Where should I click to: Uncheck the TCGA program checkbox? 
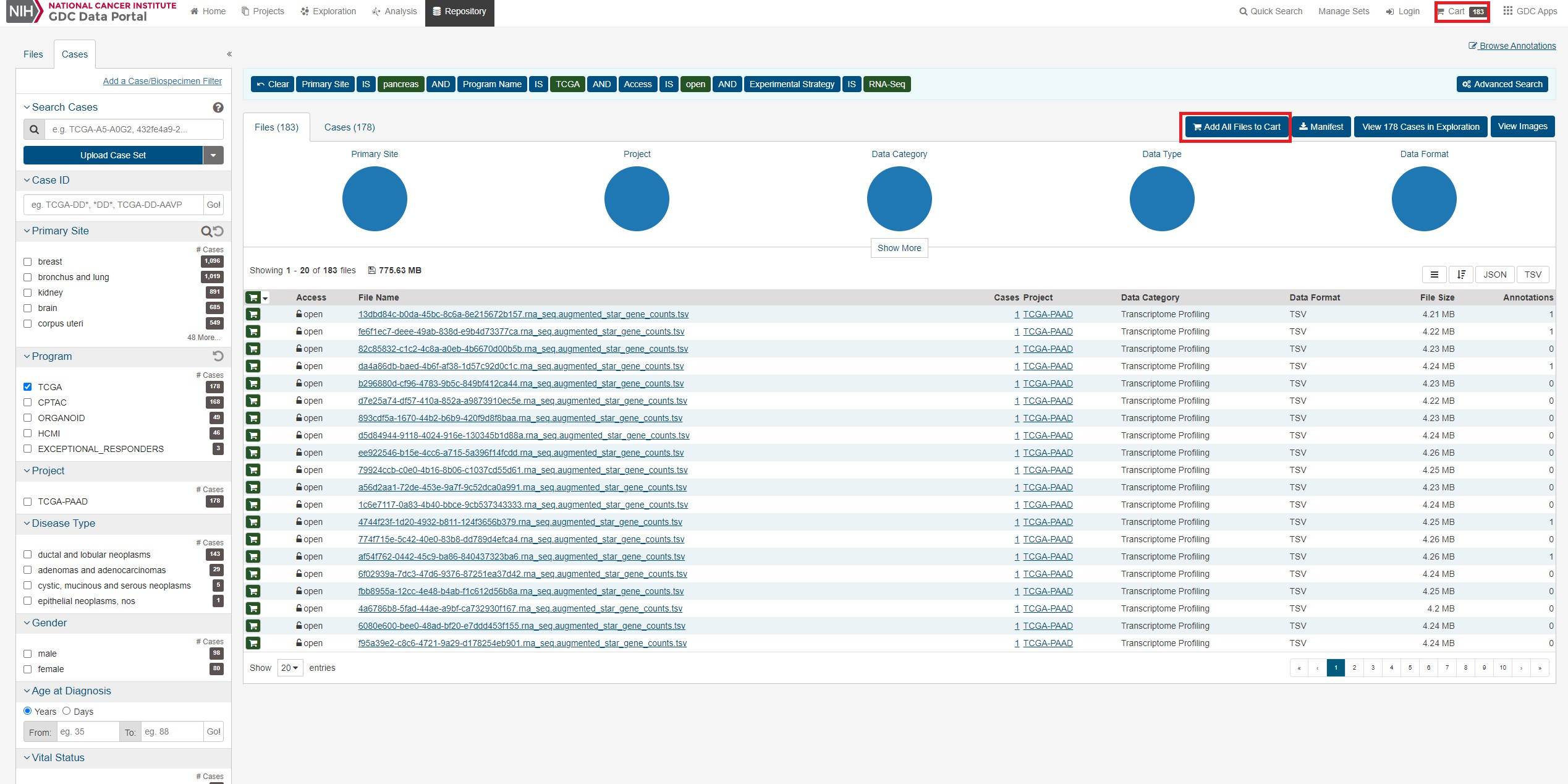(28, 387)
